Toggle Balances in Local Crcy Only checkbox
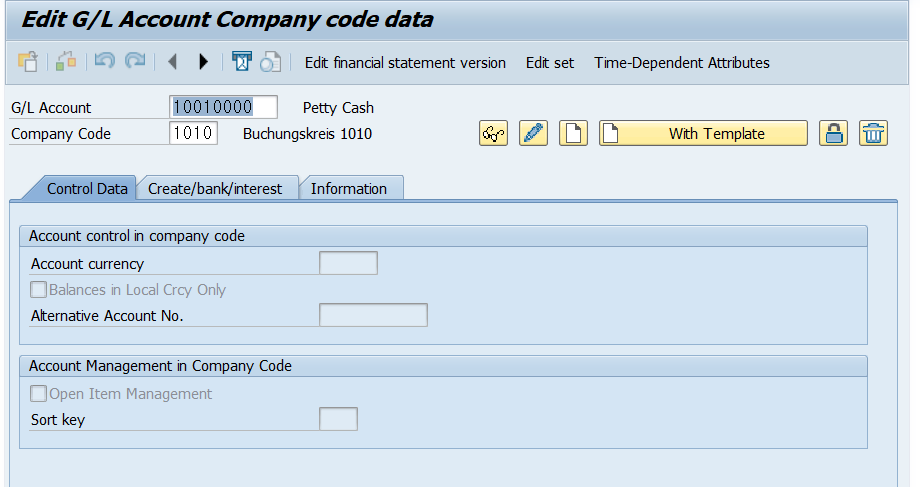This screenshot has width=920, height=487. tap(38, 290)
